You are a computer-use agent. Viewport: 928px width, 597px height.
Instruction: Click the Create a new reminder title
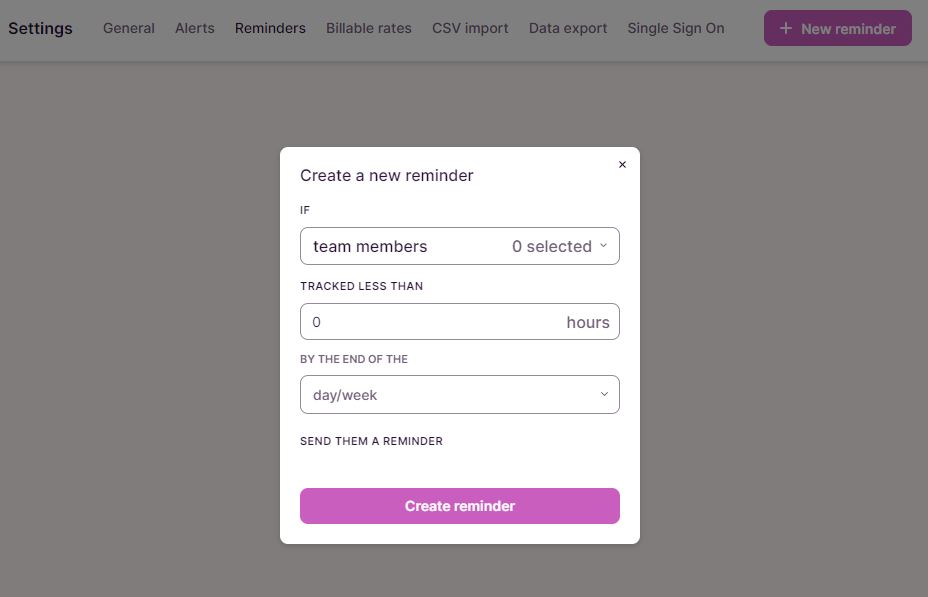click(x=387, y=176)
